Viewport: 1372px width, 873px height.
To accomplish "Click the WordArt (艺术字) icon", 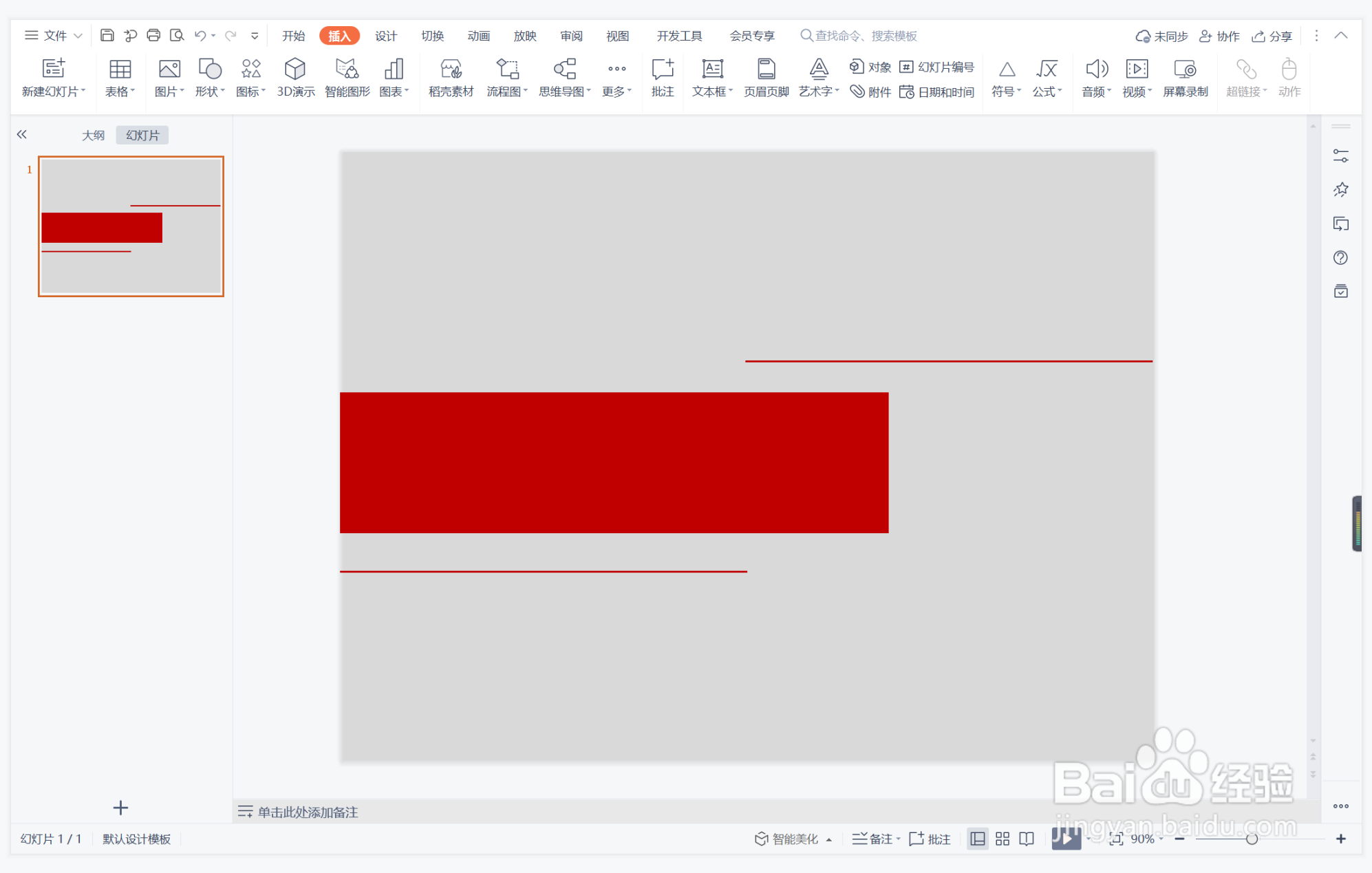I will coord(819,69).
